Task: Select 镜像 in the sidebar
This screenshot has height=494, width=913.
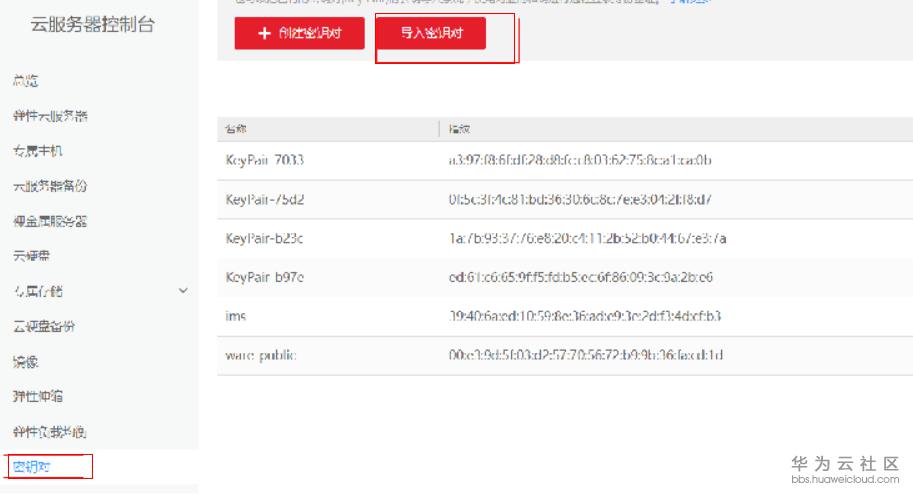Action: [26, 362]
